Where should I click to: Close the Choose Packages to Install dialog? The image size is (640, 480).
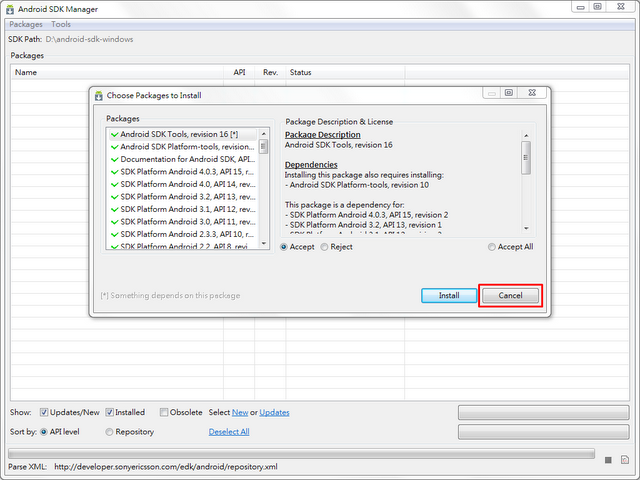coord(532,93)
